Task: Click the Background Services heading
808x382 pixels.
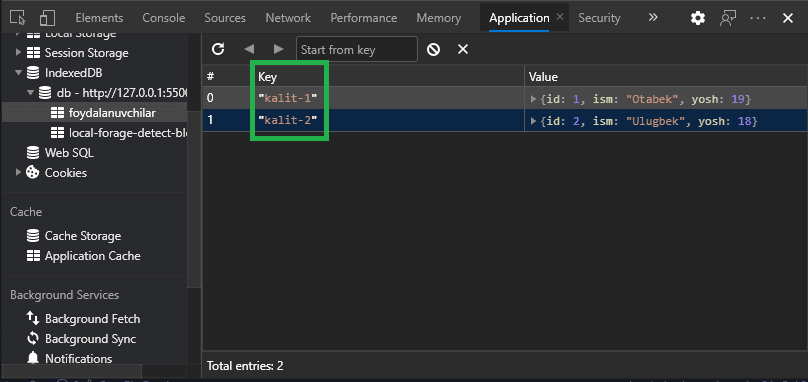Action: coord(64,295)
